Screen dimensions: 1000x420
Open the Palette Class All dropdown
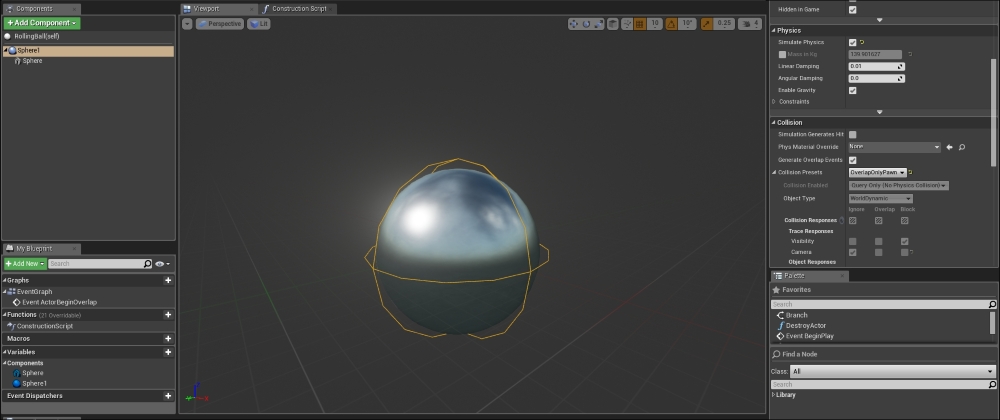(x=893, y=372)
